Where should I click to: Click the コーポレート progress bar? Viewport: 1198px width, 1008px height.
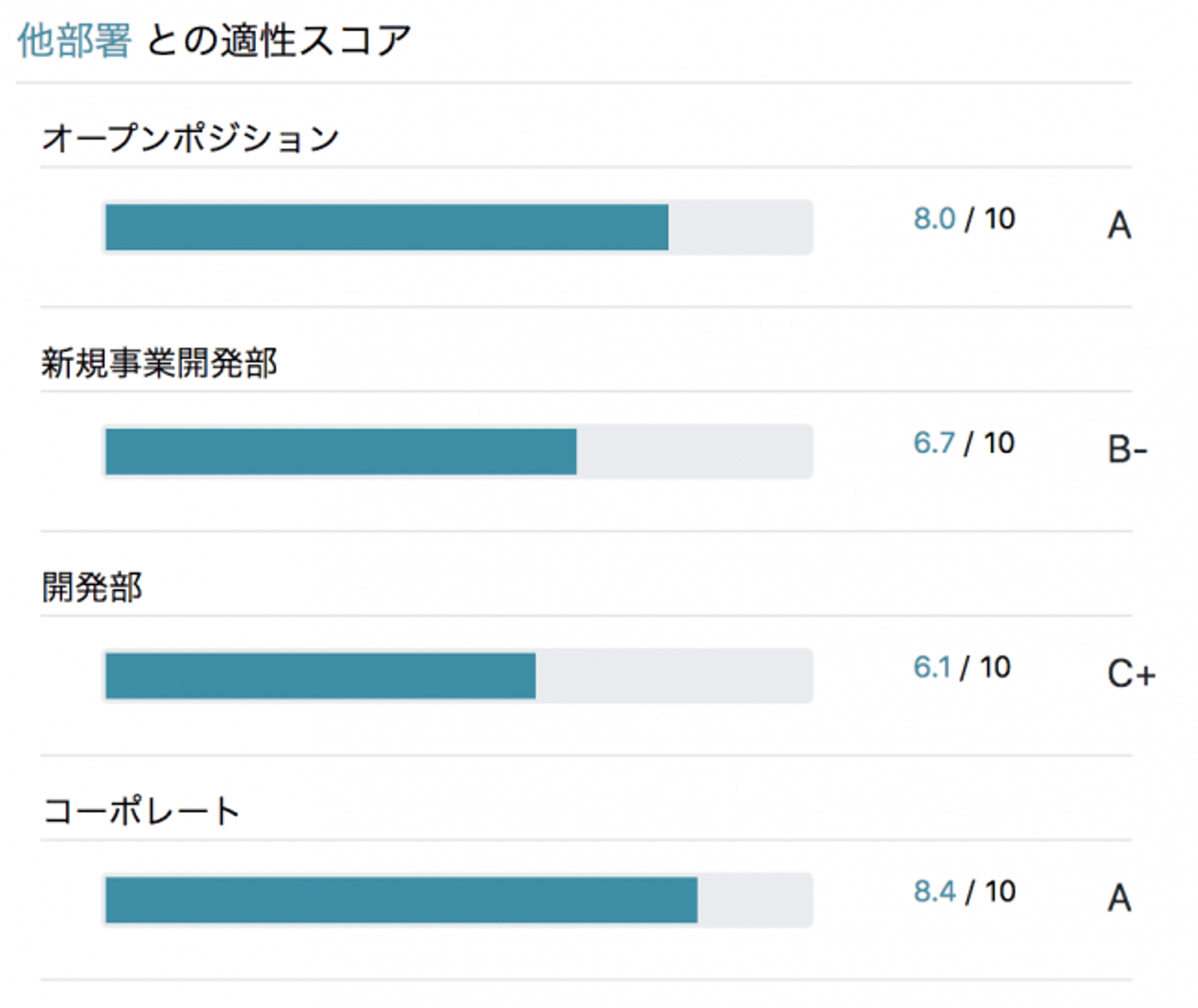click(457, 900)
